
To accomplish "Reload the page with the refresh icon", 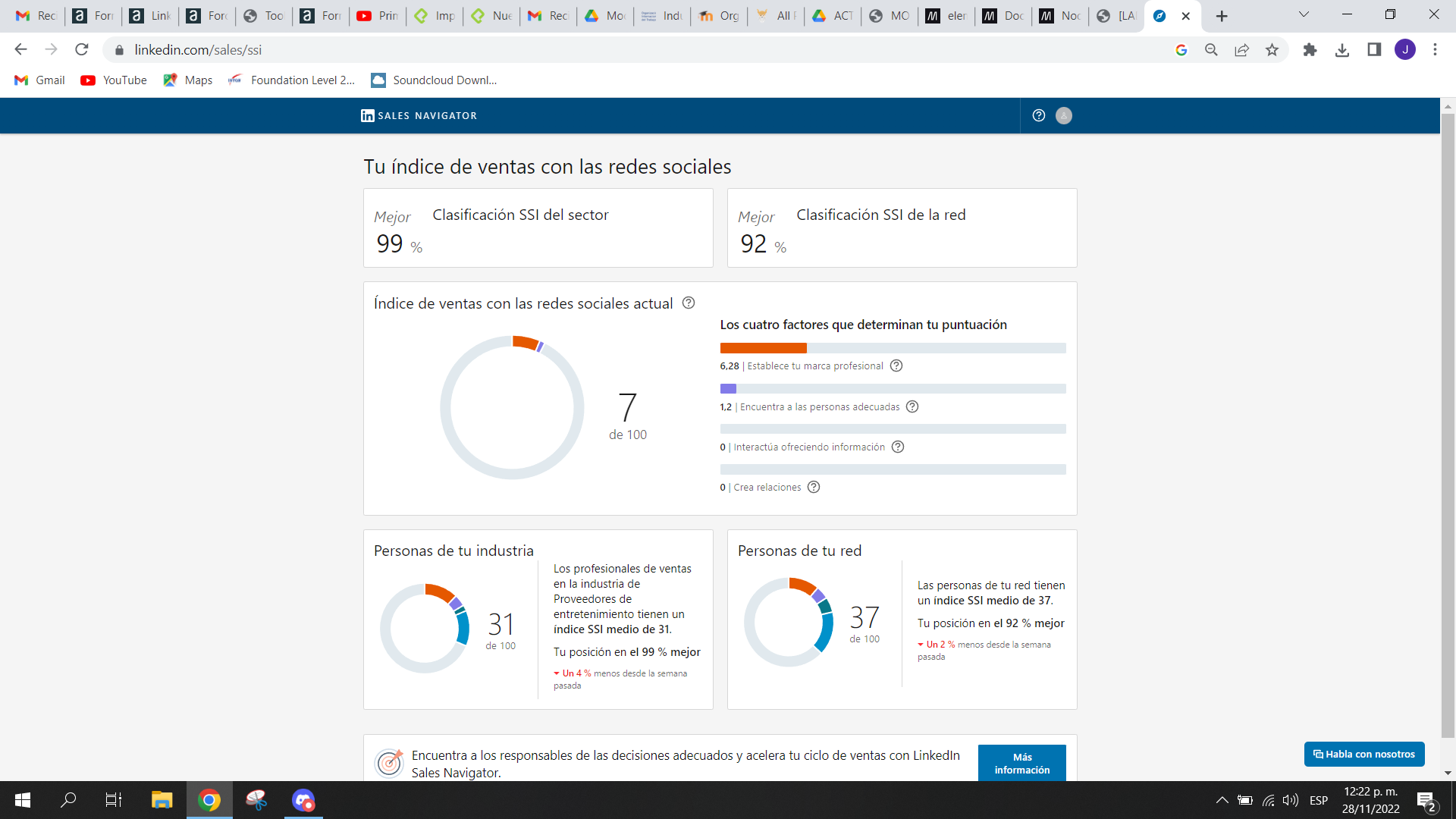I will 82,49.
